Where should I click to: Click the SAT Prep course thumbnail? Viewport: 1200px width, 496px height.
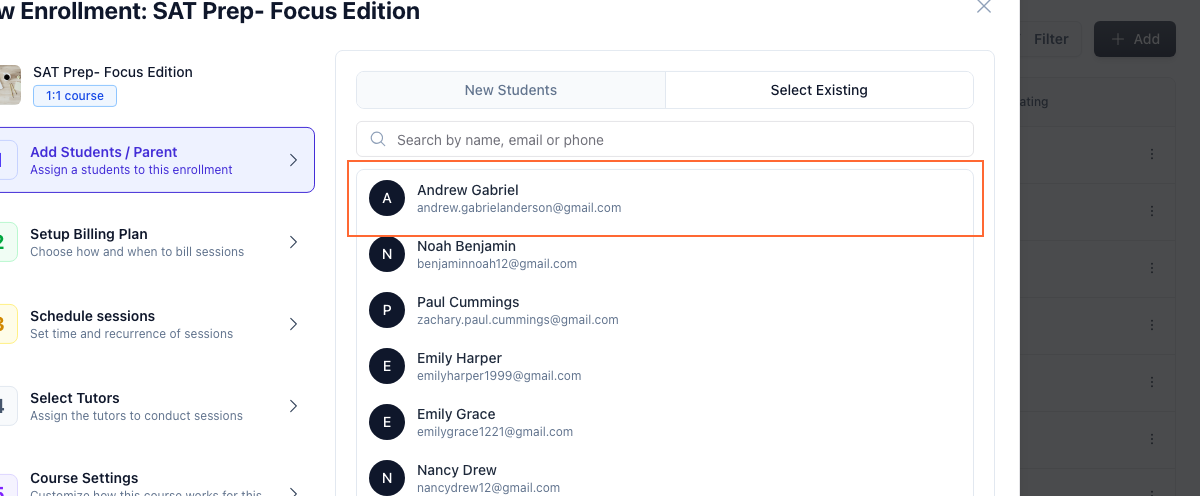(9, 85)
